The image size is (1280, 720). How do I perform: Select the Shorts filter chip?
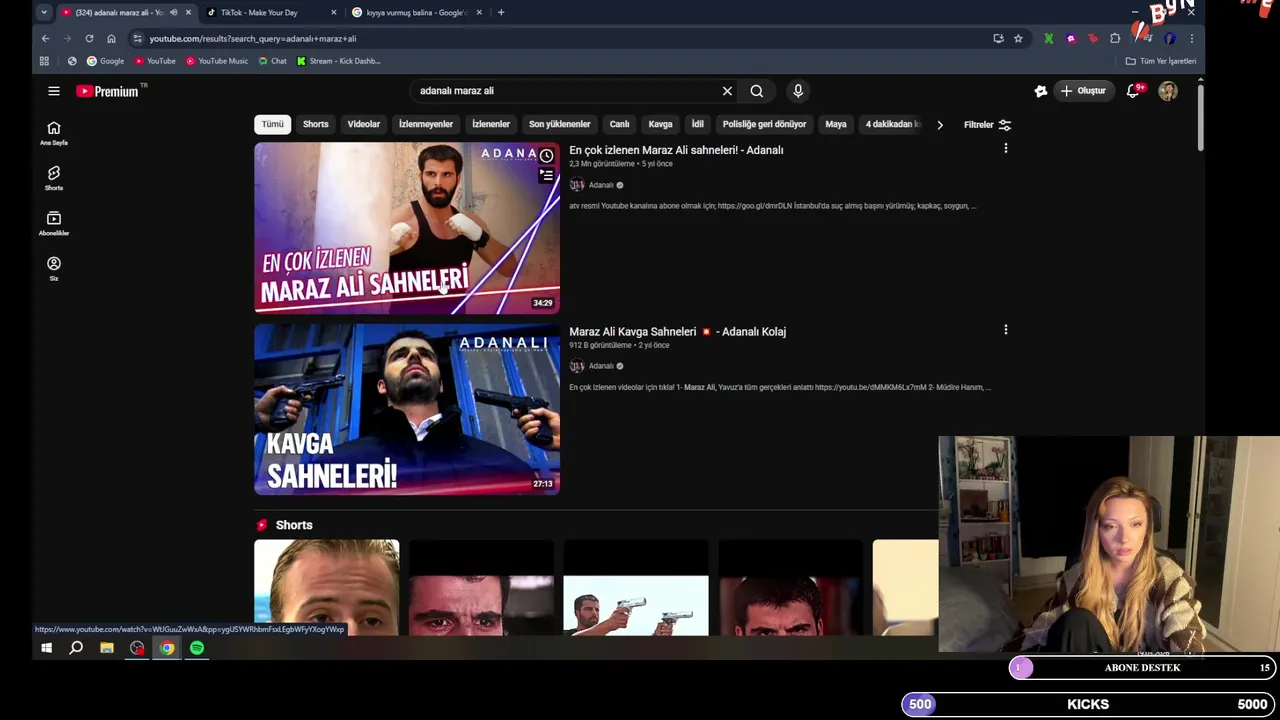click(315, 124)
